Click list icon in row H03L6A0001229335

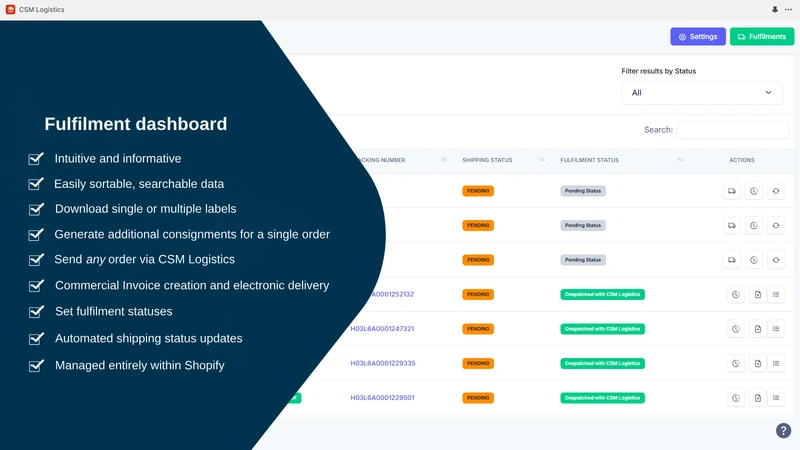coord(776,363)
